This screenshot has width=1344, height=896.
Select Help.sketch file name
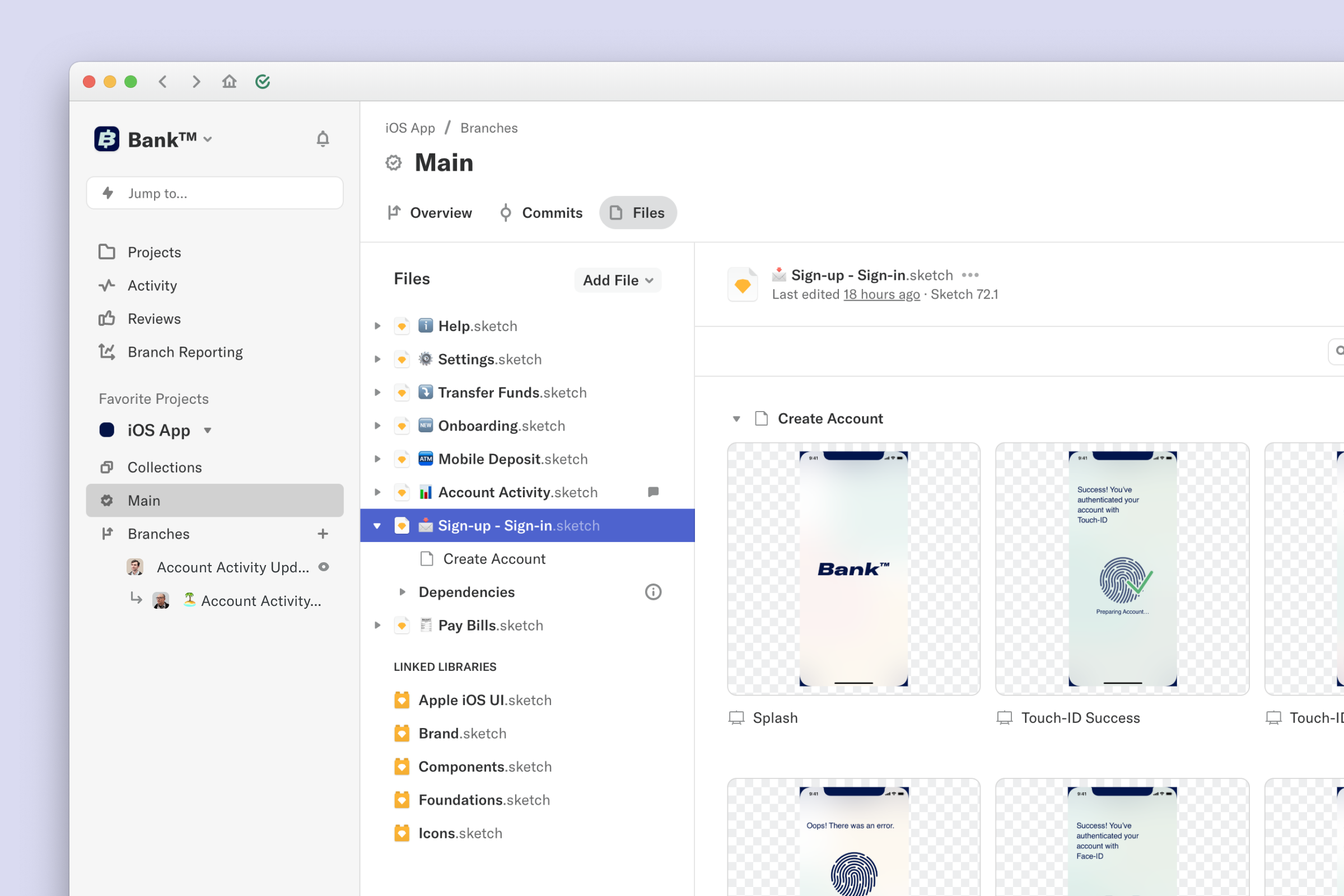[478, 326]
